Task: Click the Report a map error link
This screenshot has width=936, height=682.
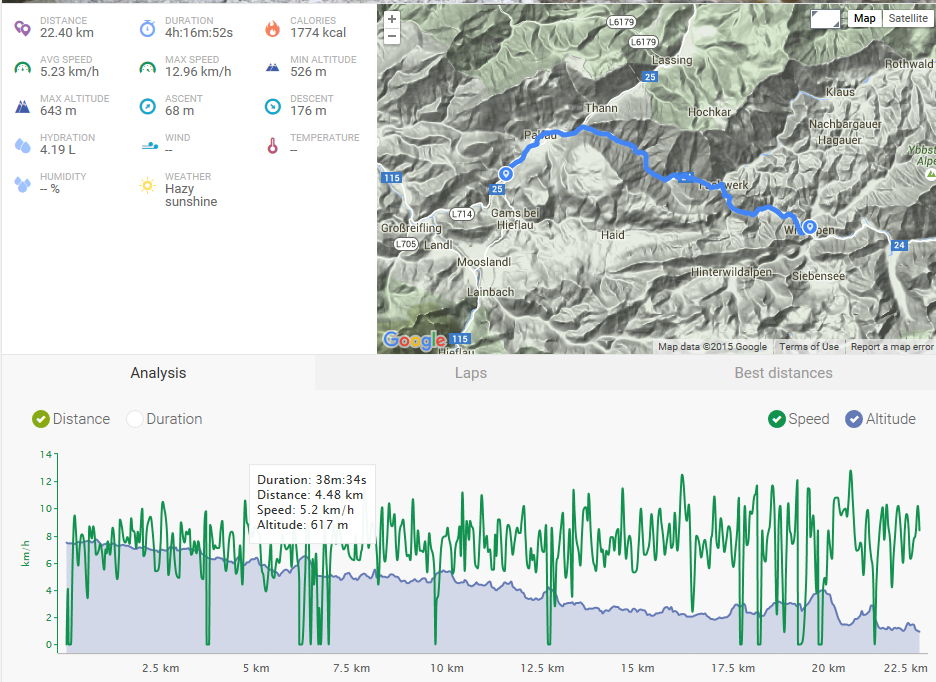Action: (892, 346)
